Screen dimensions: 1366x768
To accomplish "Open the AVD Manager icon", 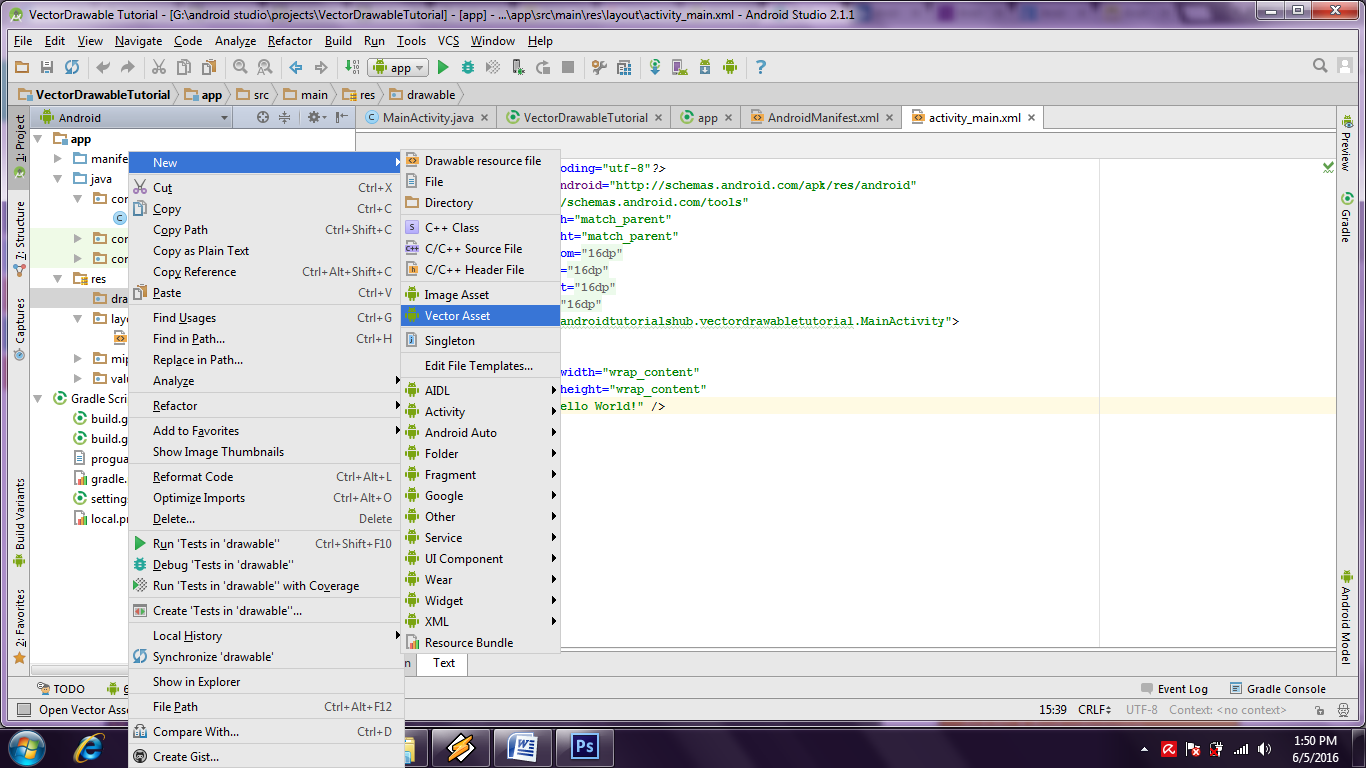I will 680,67.
